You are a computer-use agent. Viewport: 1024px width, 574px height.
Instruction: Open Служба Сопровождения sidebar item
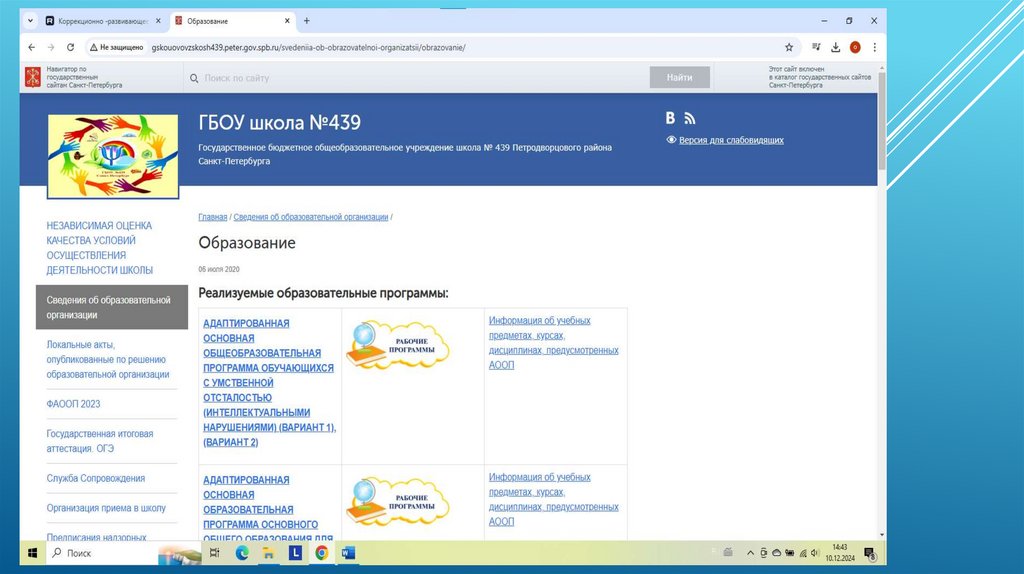(96, 478)
